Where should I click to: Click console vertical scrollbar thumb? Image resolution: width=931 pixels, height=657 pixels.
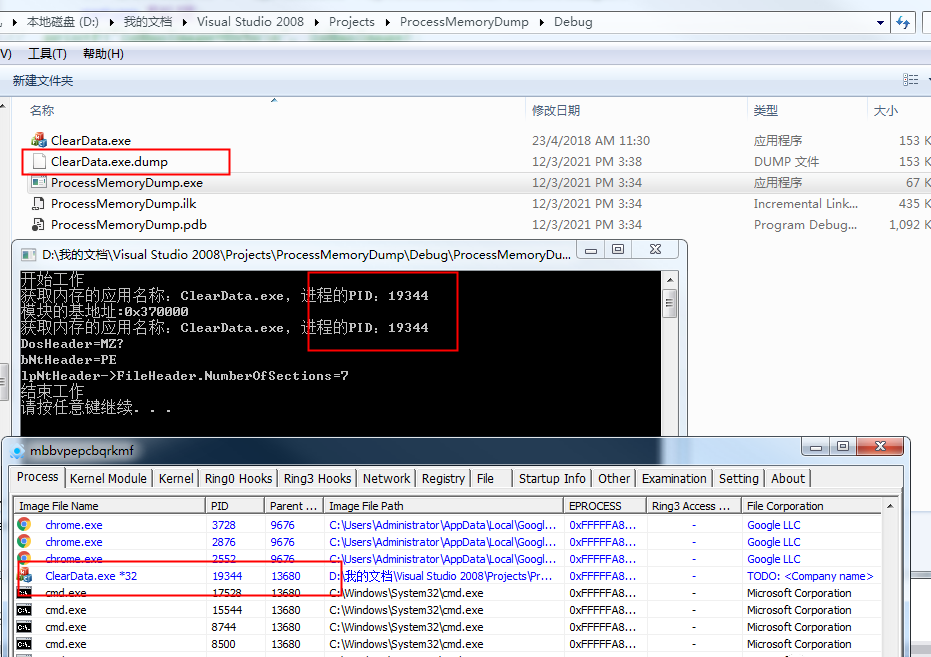(670, 303)
